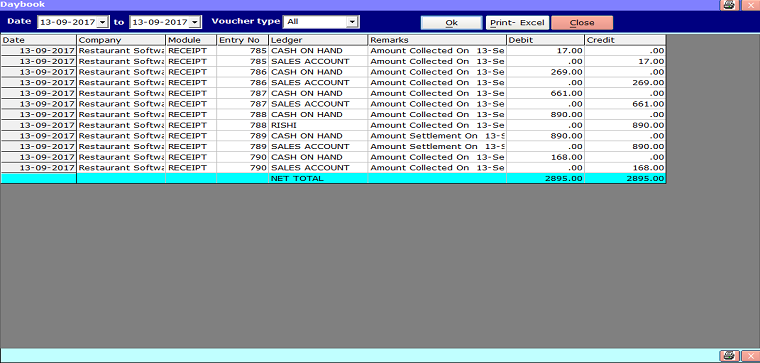Select the Company column header
The image size is (760, 363).
pyautogui.click(x=121, y=40)
